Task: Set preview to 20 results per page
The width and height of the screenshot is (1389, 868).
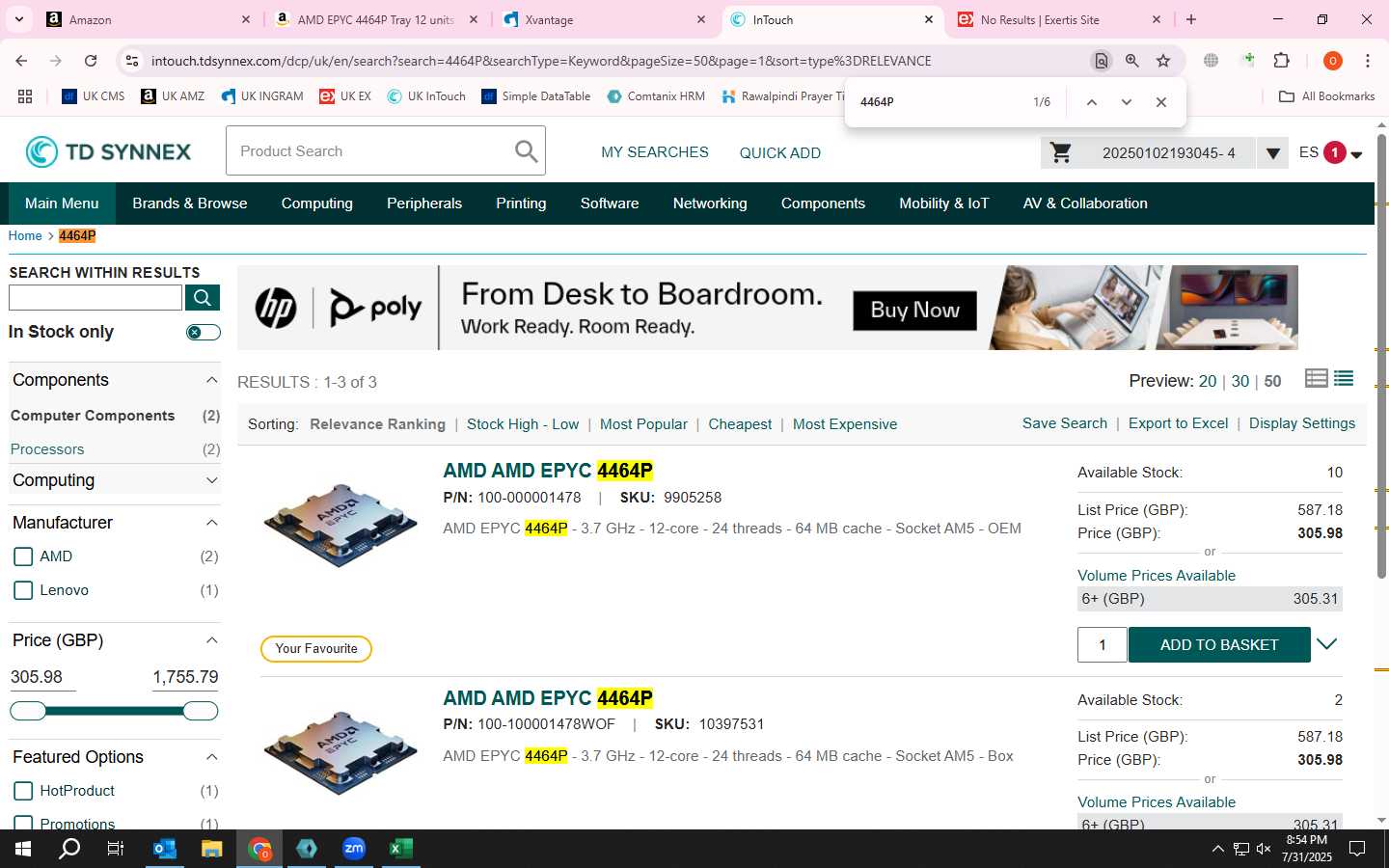Action: (1208, 381)
